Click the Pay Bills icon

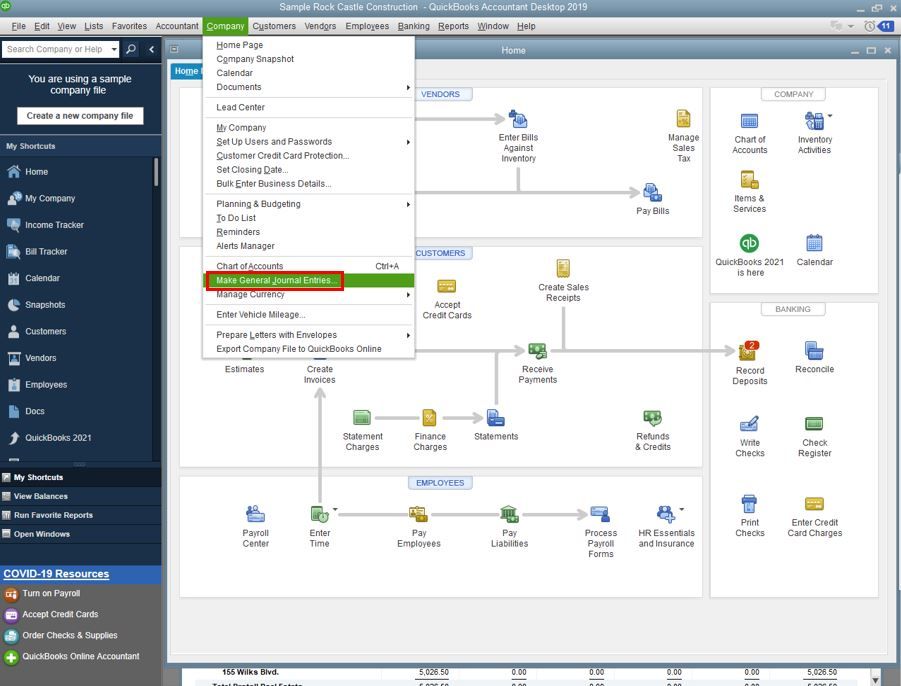(x=652, y=192)
